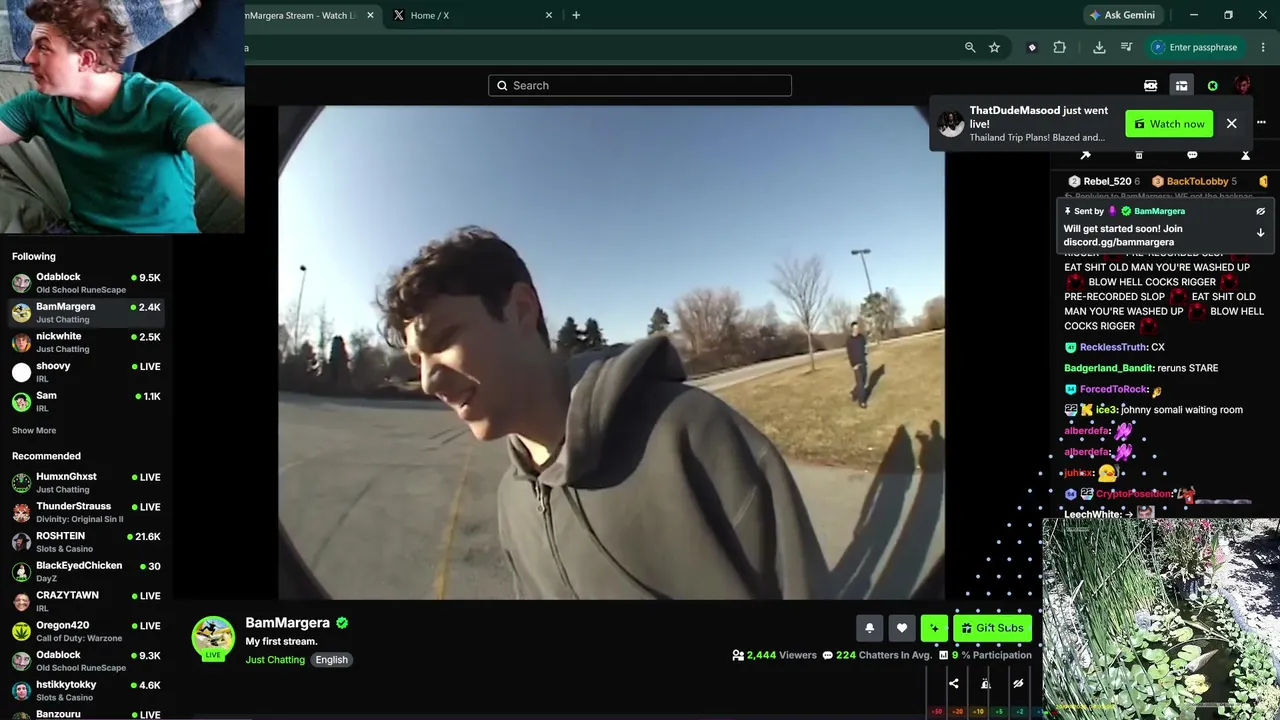Click the BackToLobby leaderboard entry
This screenshot has width=1280, height=720.
[x=1194, y=182]
